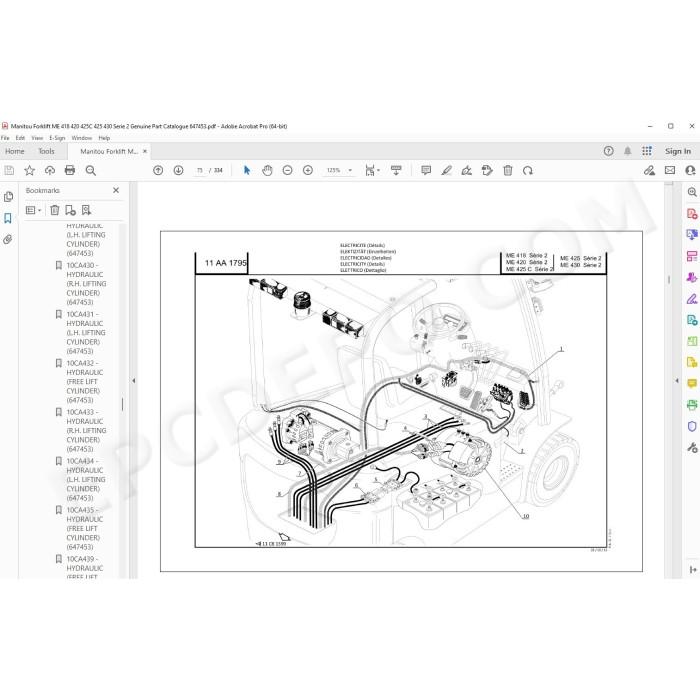Viewport: 700px width, 700px height.
Task: Delete selected bookmark trash icon
Action: click(x=54, y=210)
